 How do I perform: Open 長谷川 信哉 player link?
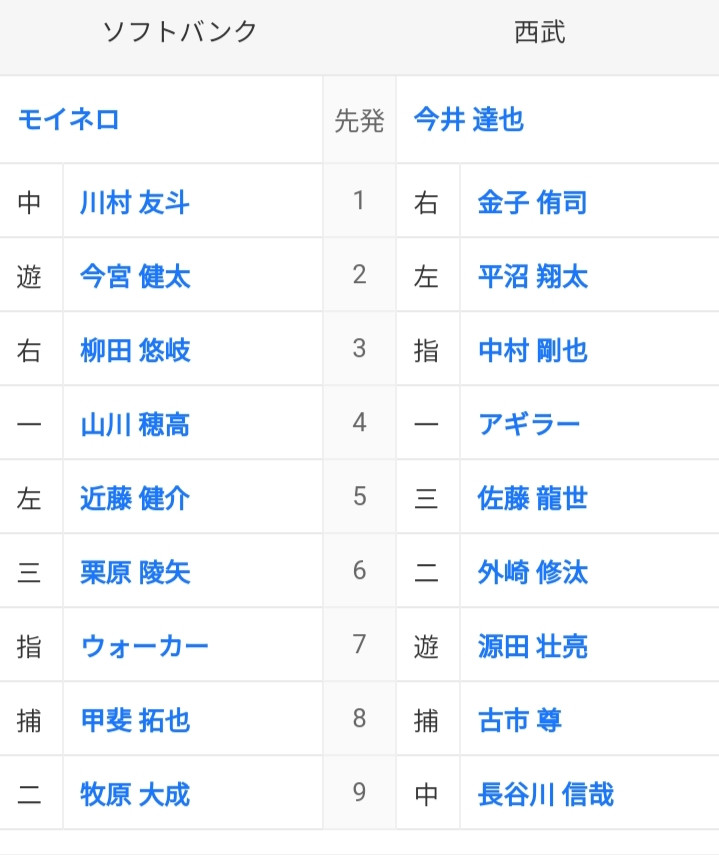tap(546, 794)
